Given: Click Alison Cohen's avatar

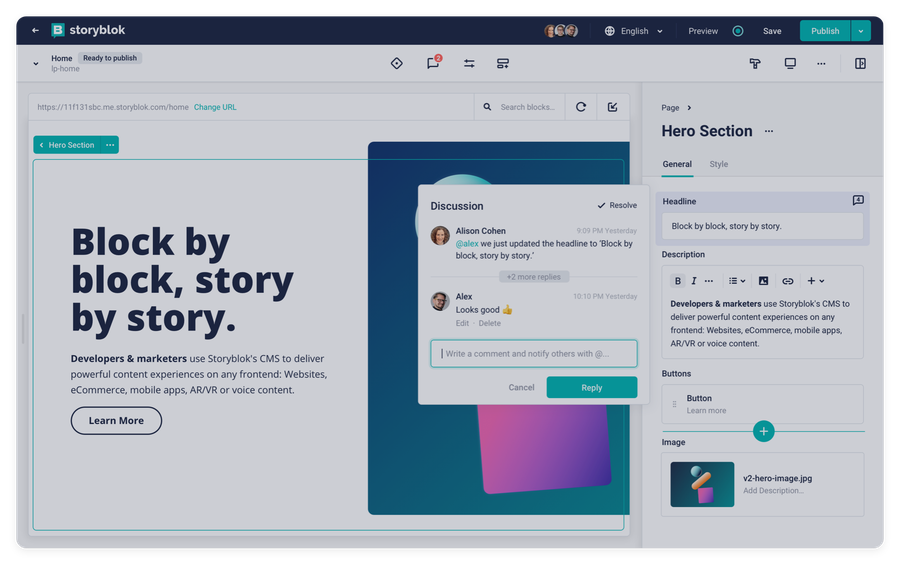Looking at the screenshot, I should (x=440, y=235).
